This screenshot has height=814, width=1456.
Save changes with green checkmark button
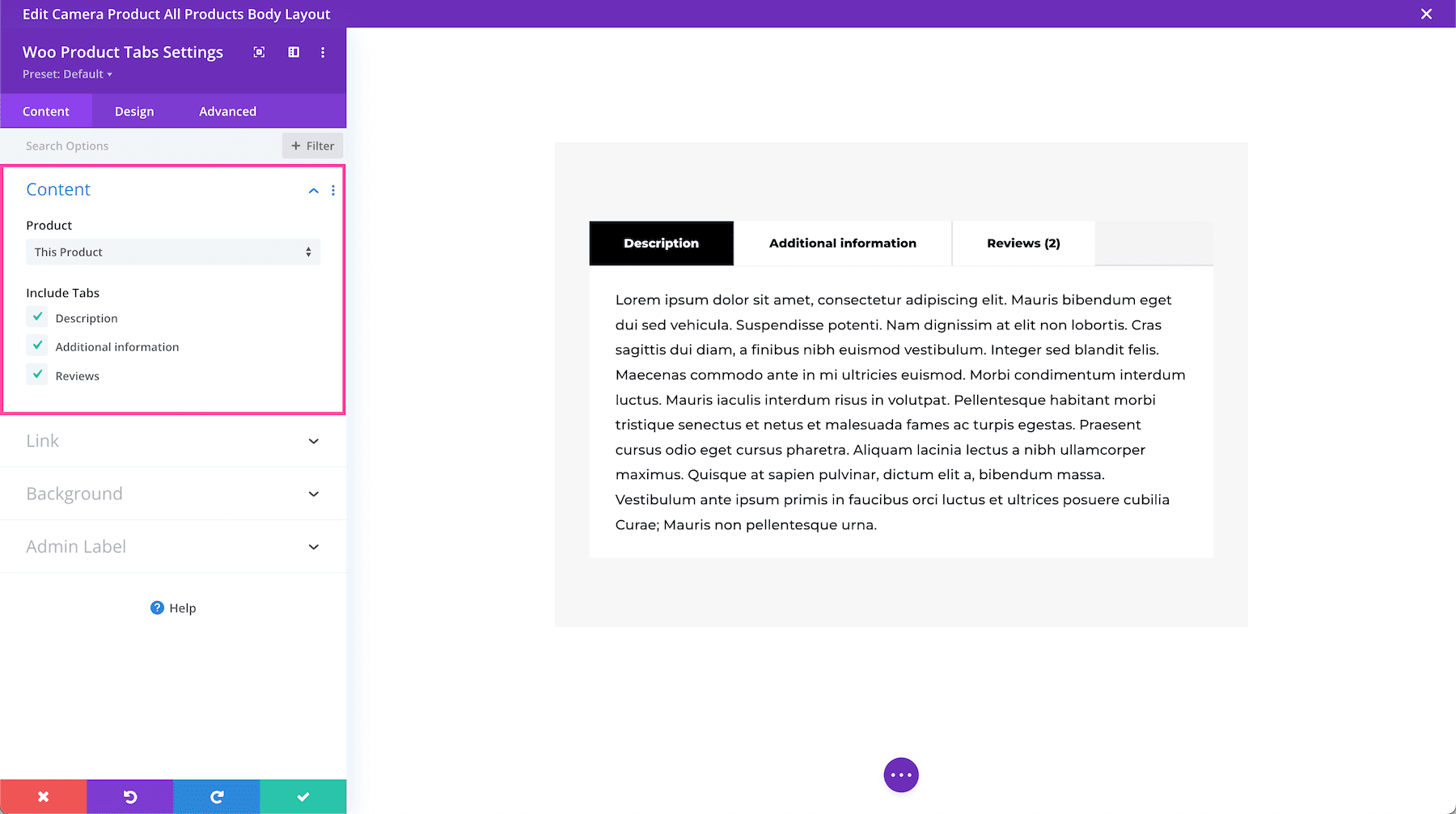click(x=303, y=796)
